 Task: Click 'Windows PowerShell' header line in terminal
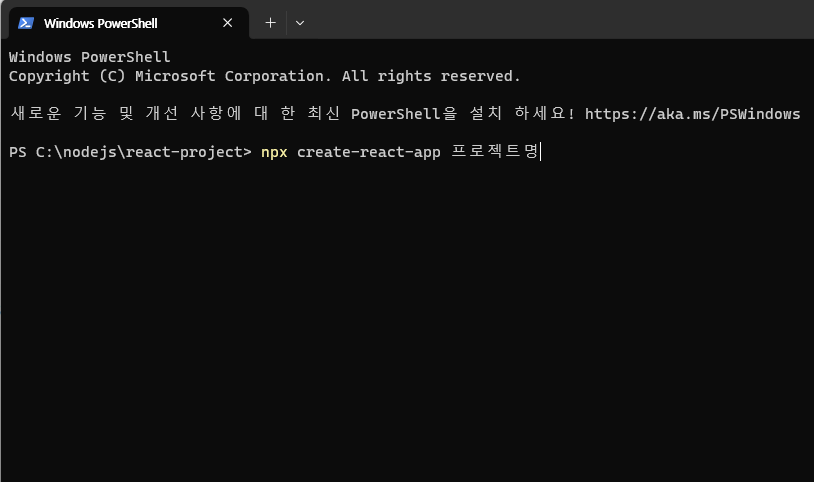tap(89, 57)
